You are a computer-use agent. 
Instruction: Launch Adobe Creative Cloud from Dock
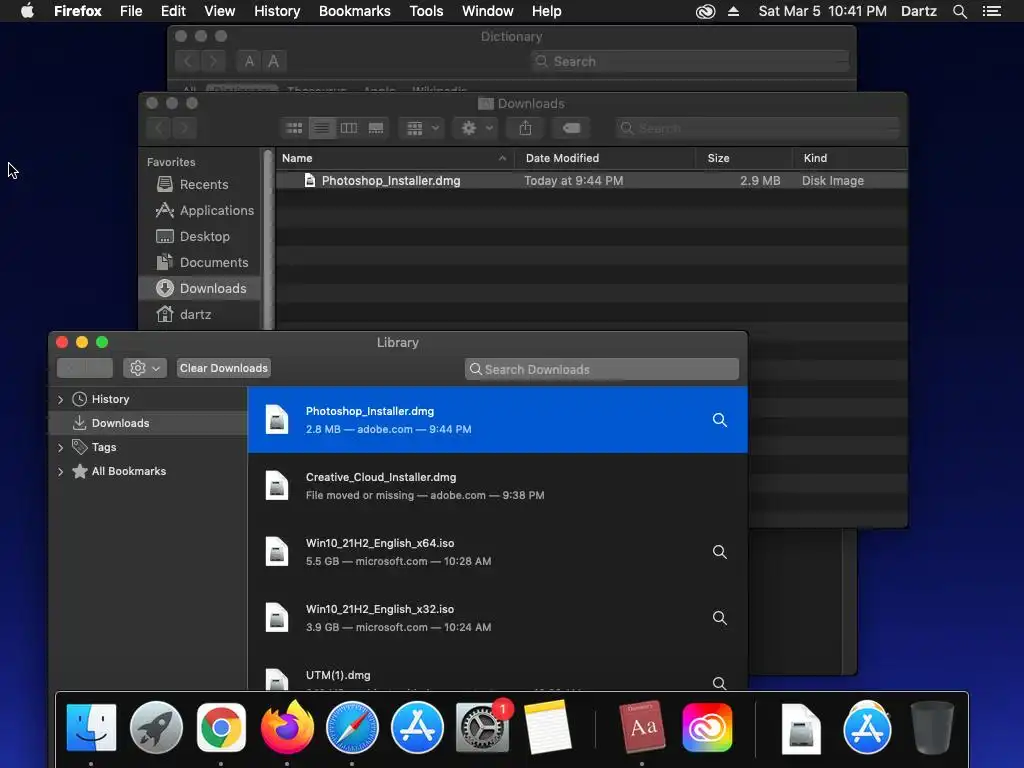(x=707, y=727)
